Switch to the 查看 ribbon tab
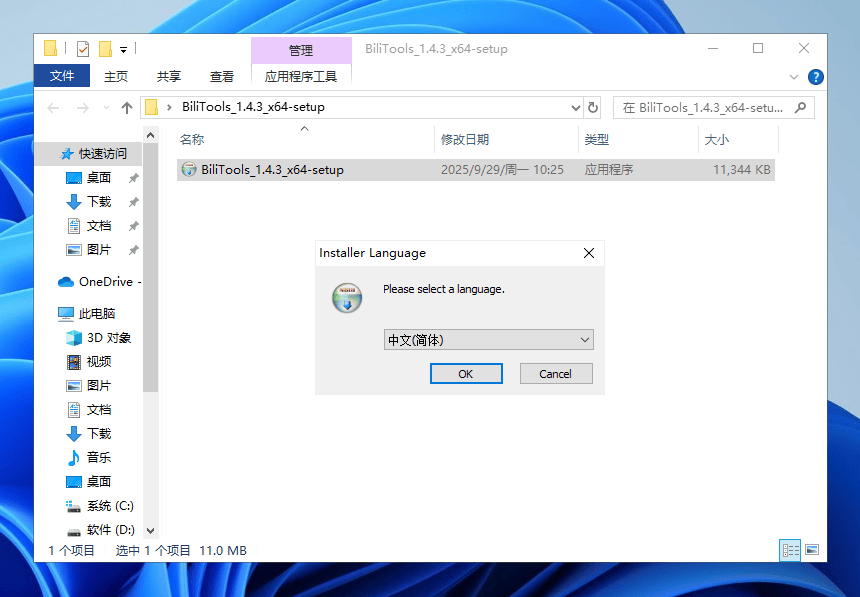The width and height of the screenshot is (860, 597). click(x=222, y=76)
